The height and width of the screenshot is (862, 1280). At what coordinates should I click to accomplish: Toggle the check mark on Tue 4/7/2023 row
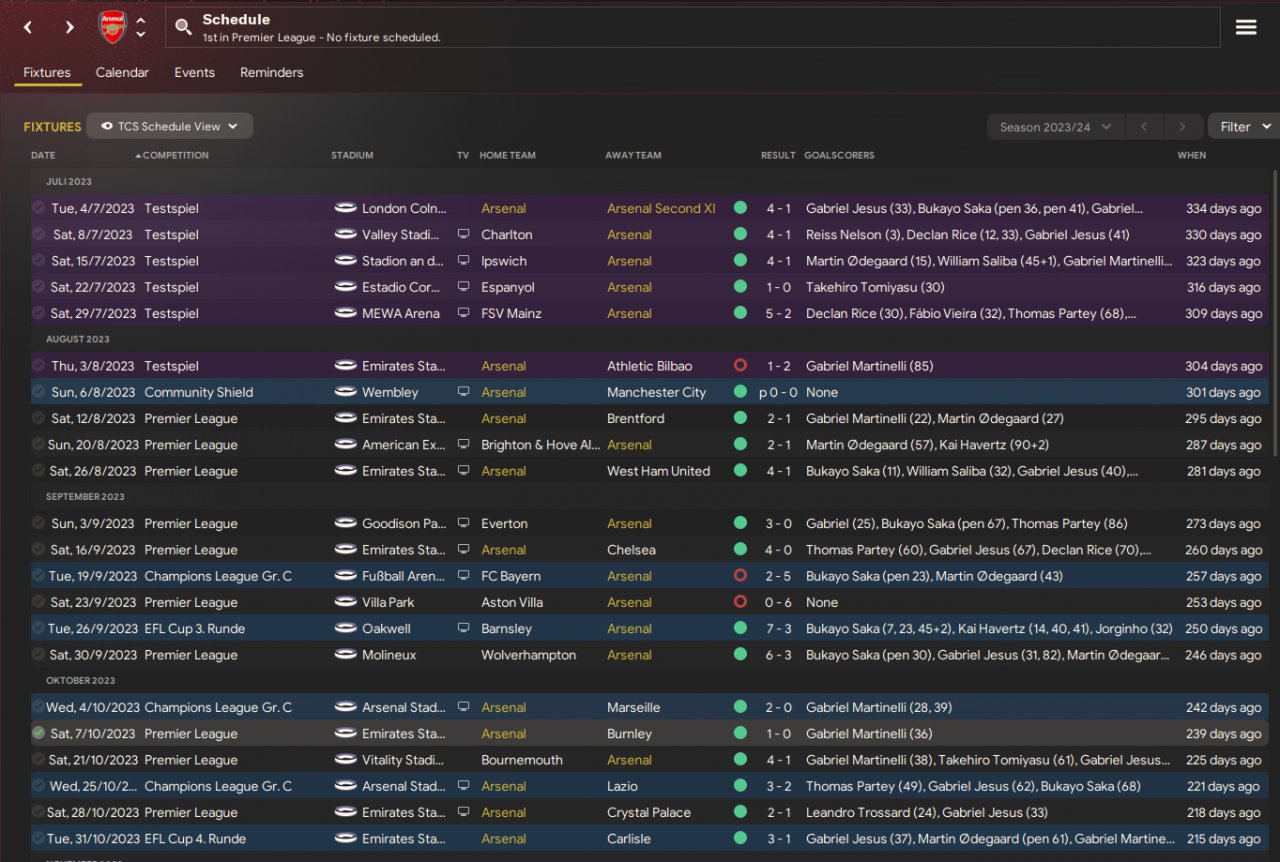pyautogui.click(x=39, y=208)
